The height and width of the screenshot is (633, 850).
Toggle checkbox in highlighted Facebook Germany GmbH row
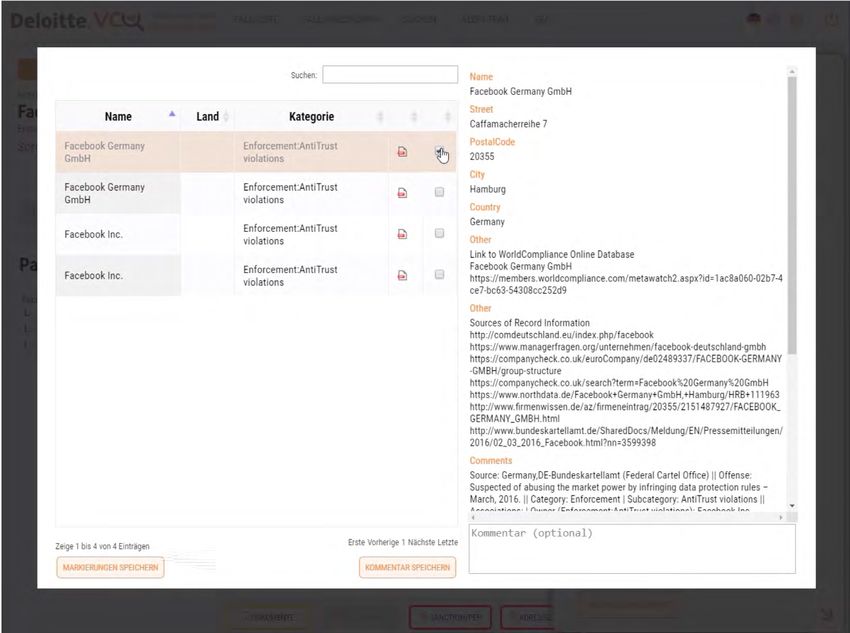439,151
